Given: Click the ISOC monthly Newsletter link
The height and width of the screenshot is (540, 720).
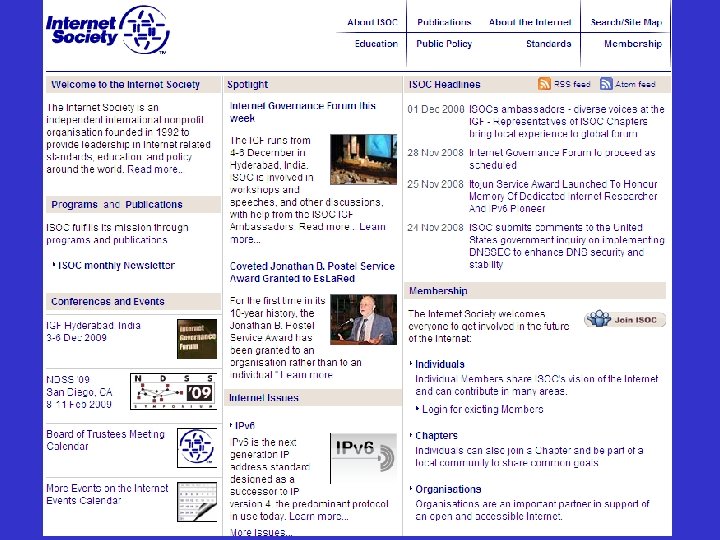Looking at the screenshot, I should coord(116,265).
